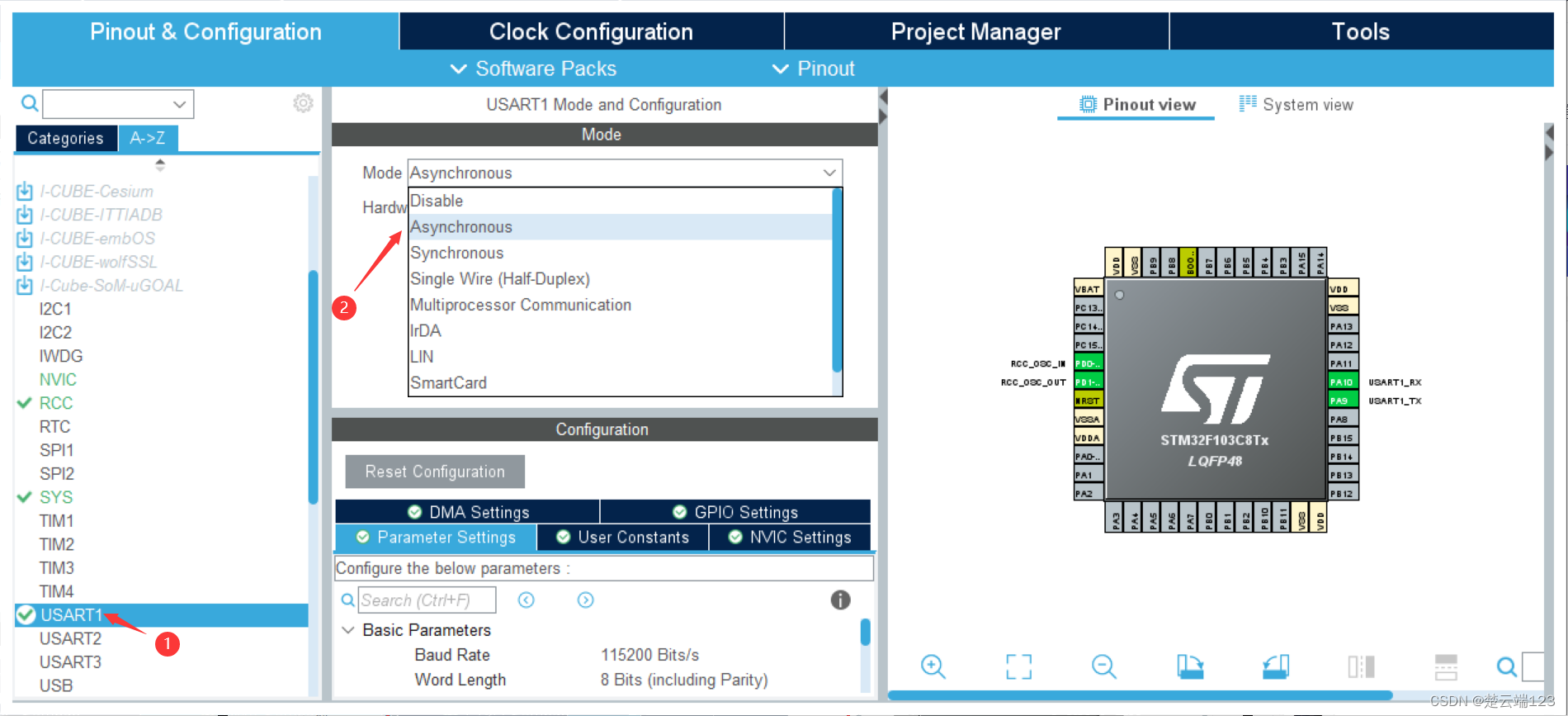
Task: Choose Multiprocessor Communication mode
Action: click(621, 305)
